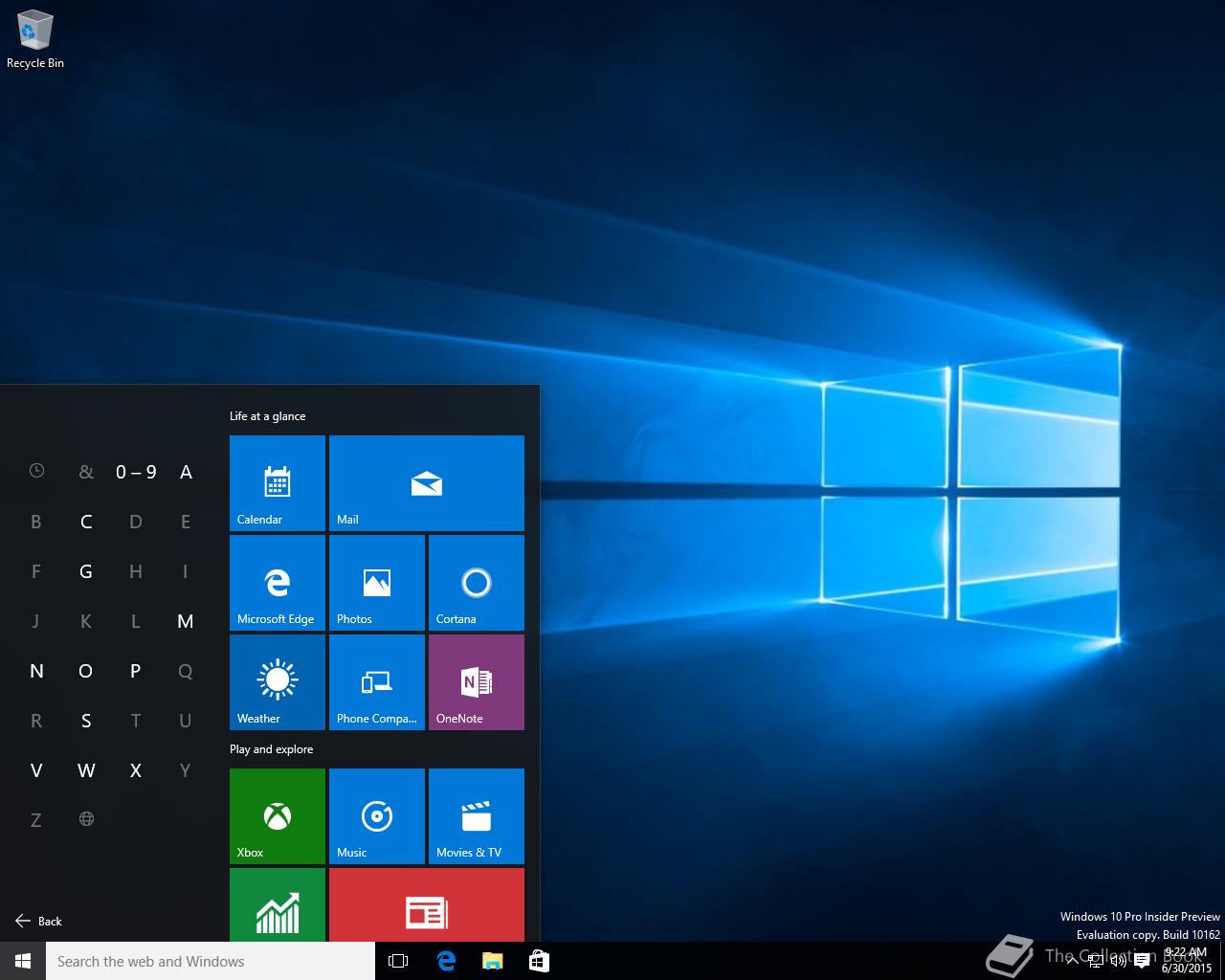Select letter Y in the grid
Screen dimensions: 1225x980
[x=186, y=770]
